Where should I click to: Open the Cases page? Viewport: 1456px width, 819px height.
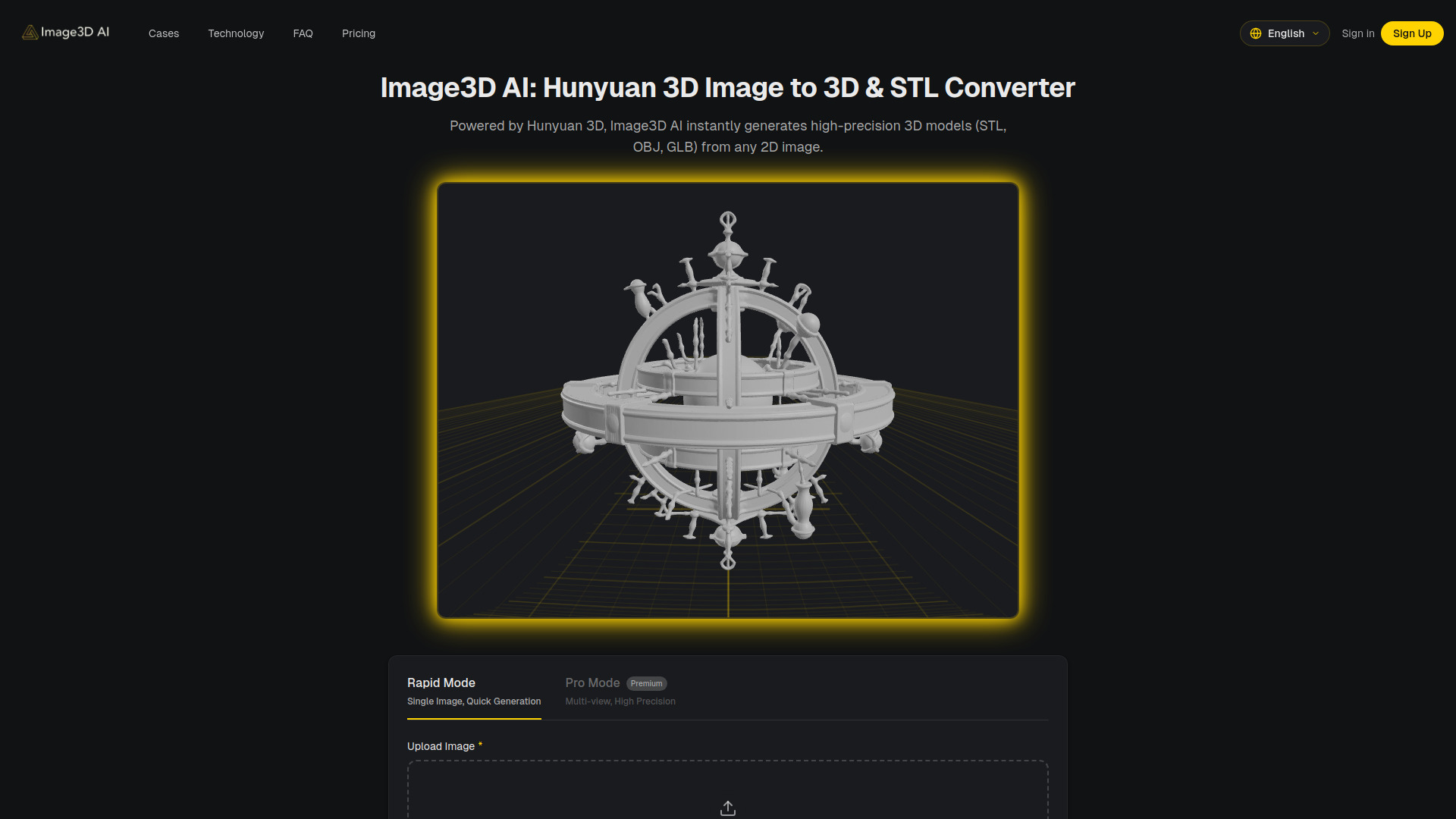point(163,33)
